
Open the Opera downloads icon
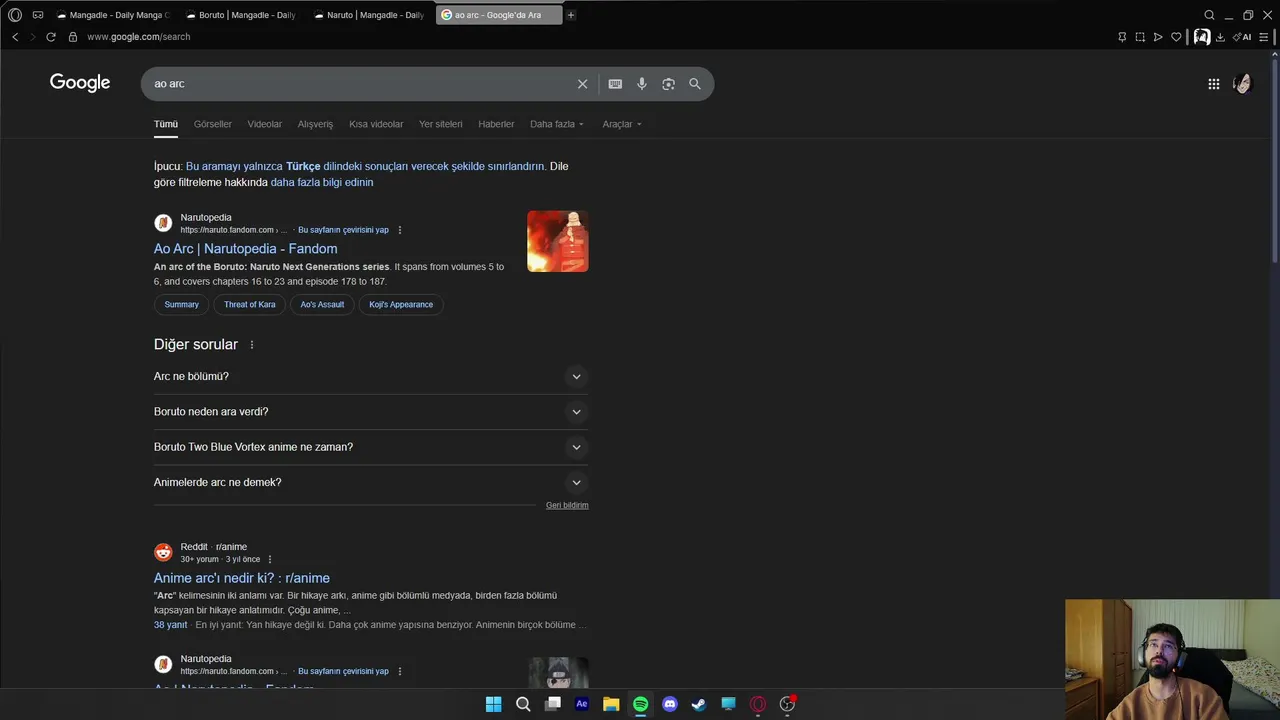[x=1220, y=37]
